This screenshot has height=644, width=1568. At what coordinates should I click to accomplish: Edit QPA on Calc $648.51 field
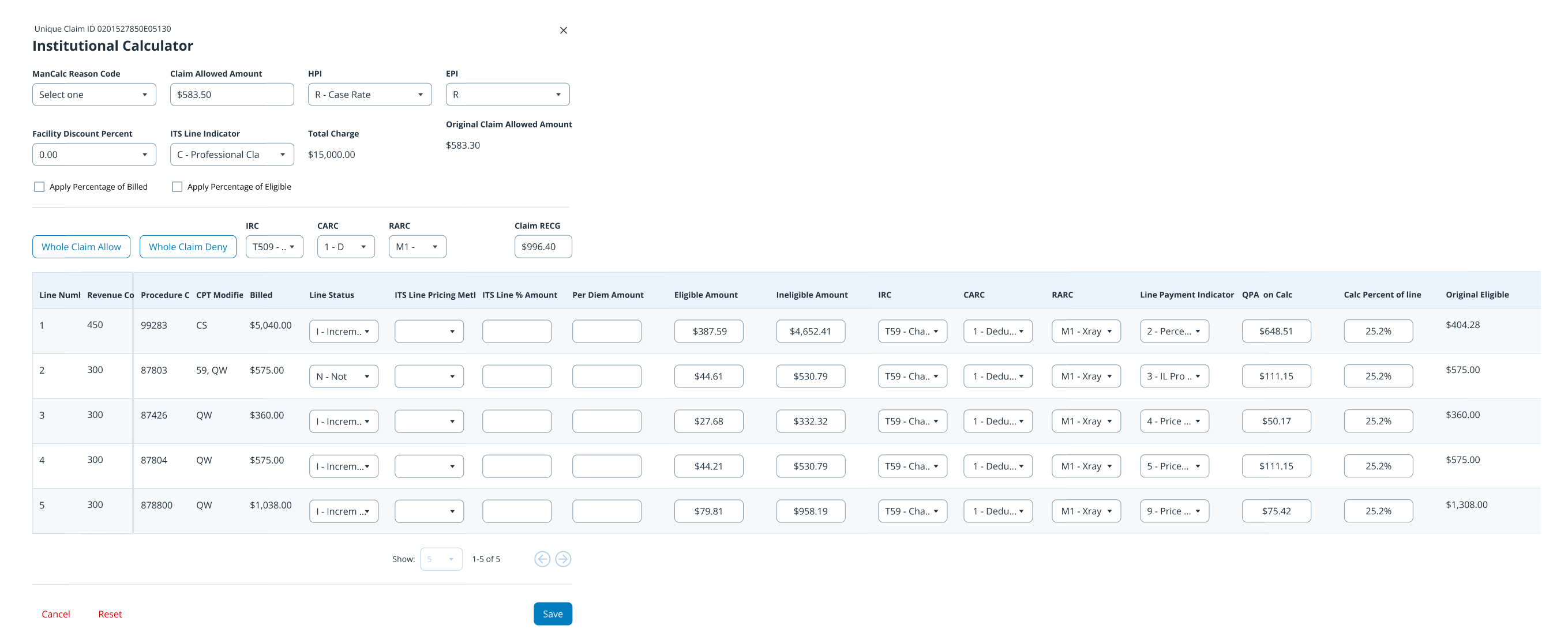[x=1277, y=332]
